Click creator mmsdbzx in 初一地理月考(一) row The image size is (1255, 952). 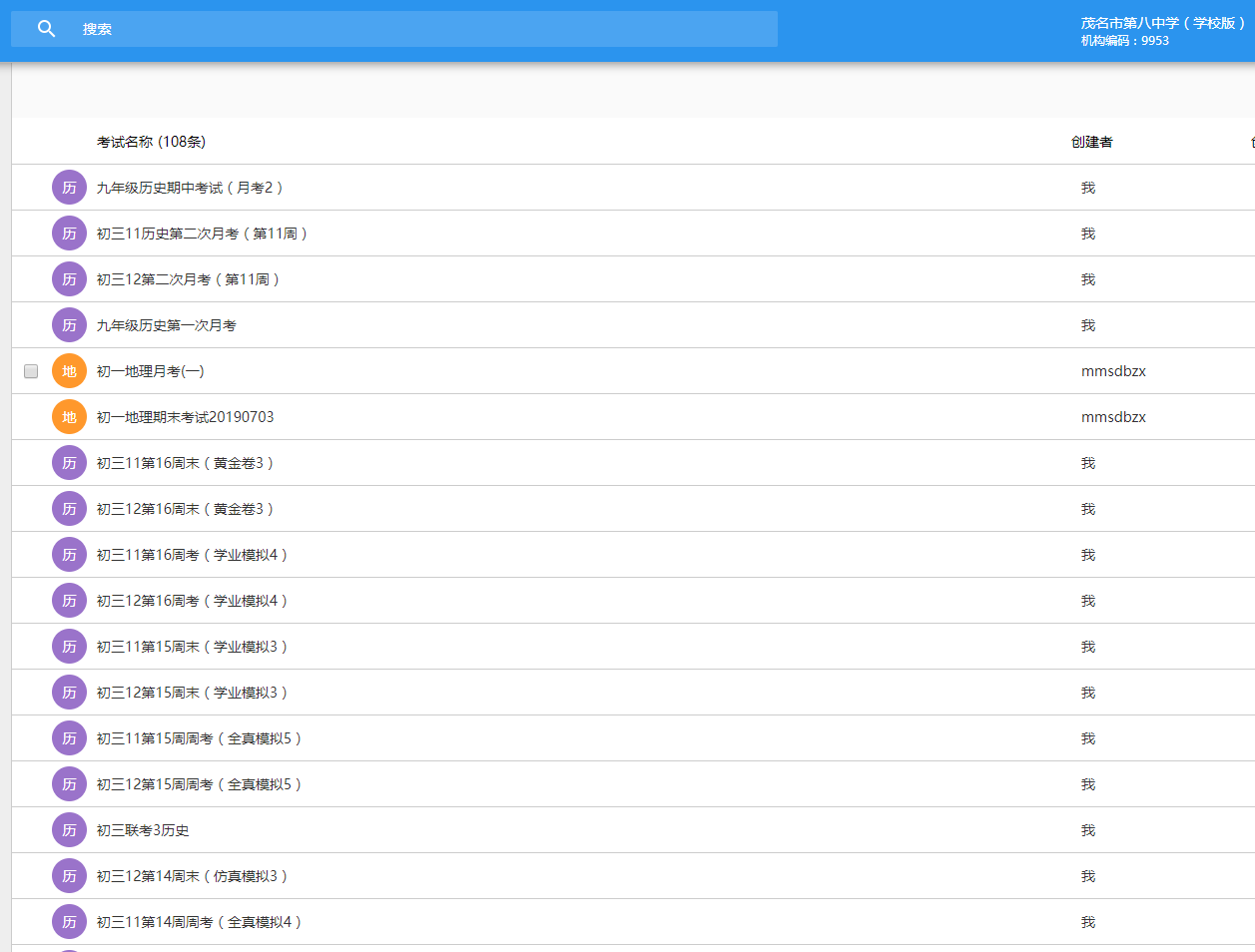coord(1113,371)
